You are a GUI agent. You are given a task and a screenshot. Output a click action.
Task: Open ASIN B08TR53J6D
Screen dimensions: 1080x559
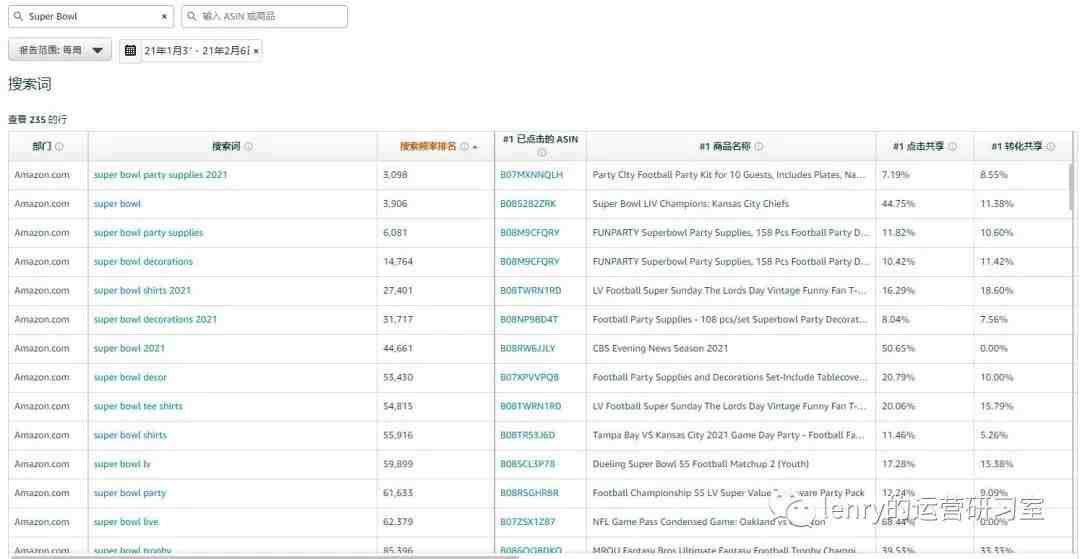point(528,435)
